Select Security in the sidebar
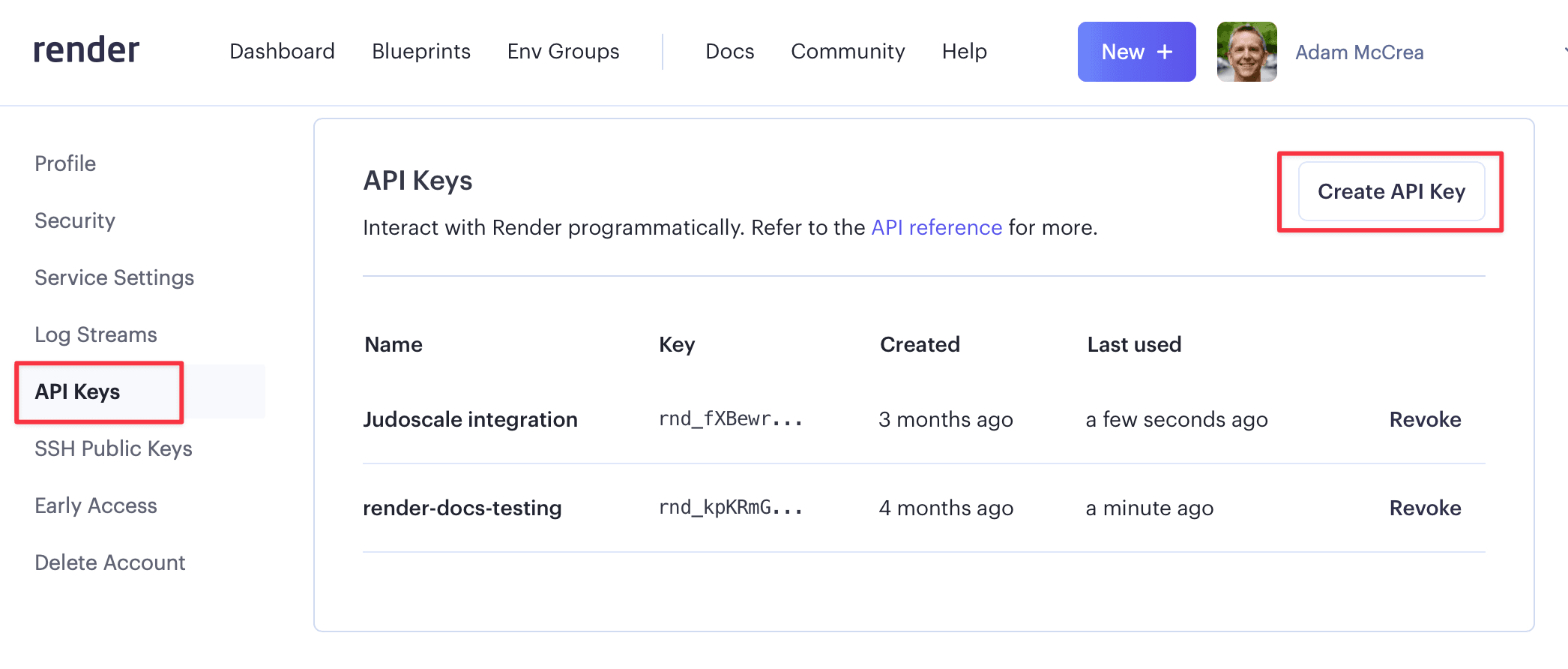 pyautogui.click(x=75, y=220)
